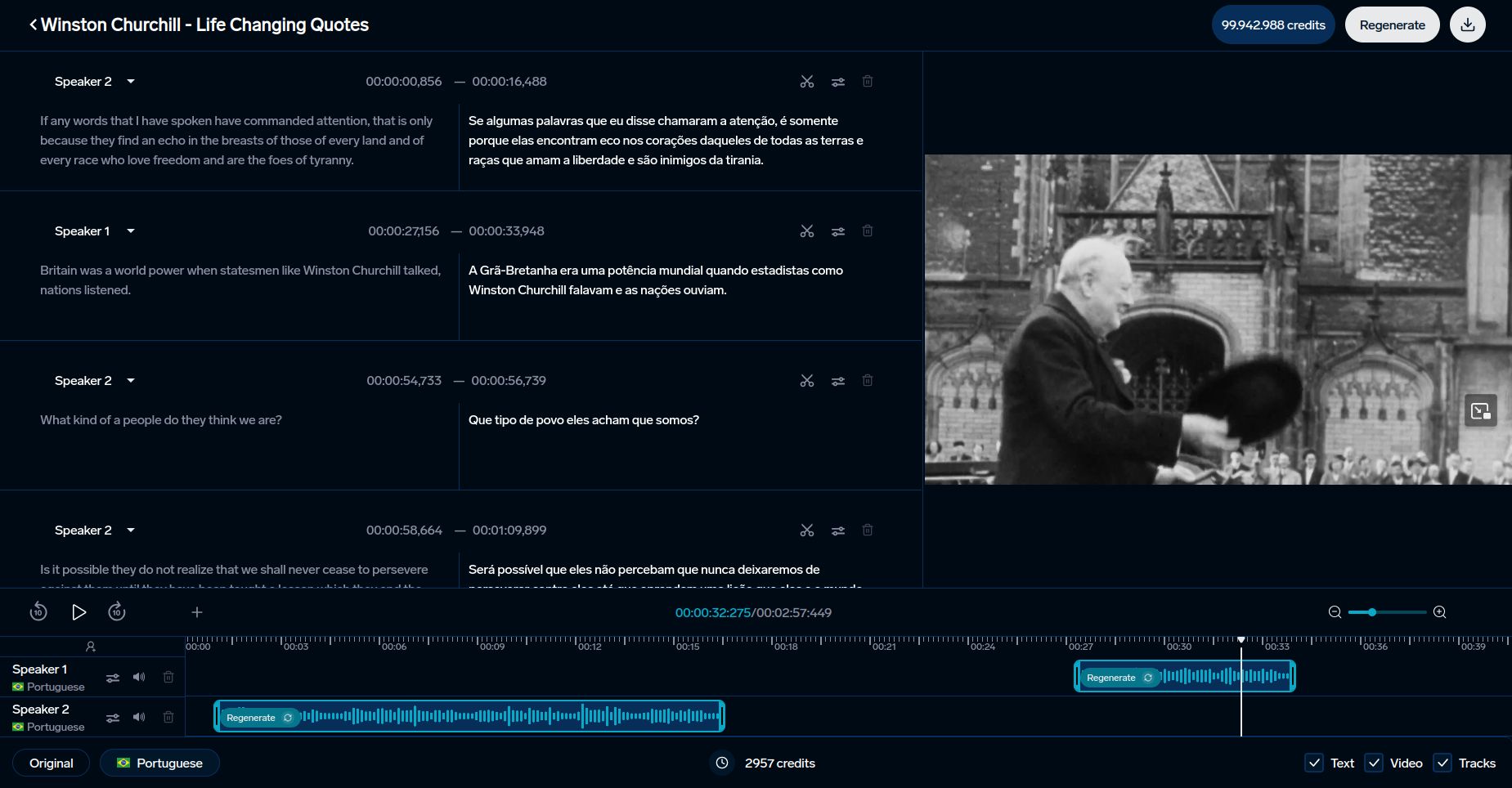Click the scissors split icon for the first segment
The image size is (1512, 788).
807,82
